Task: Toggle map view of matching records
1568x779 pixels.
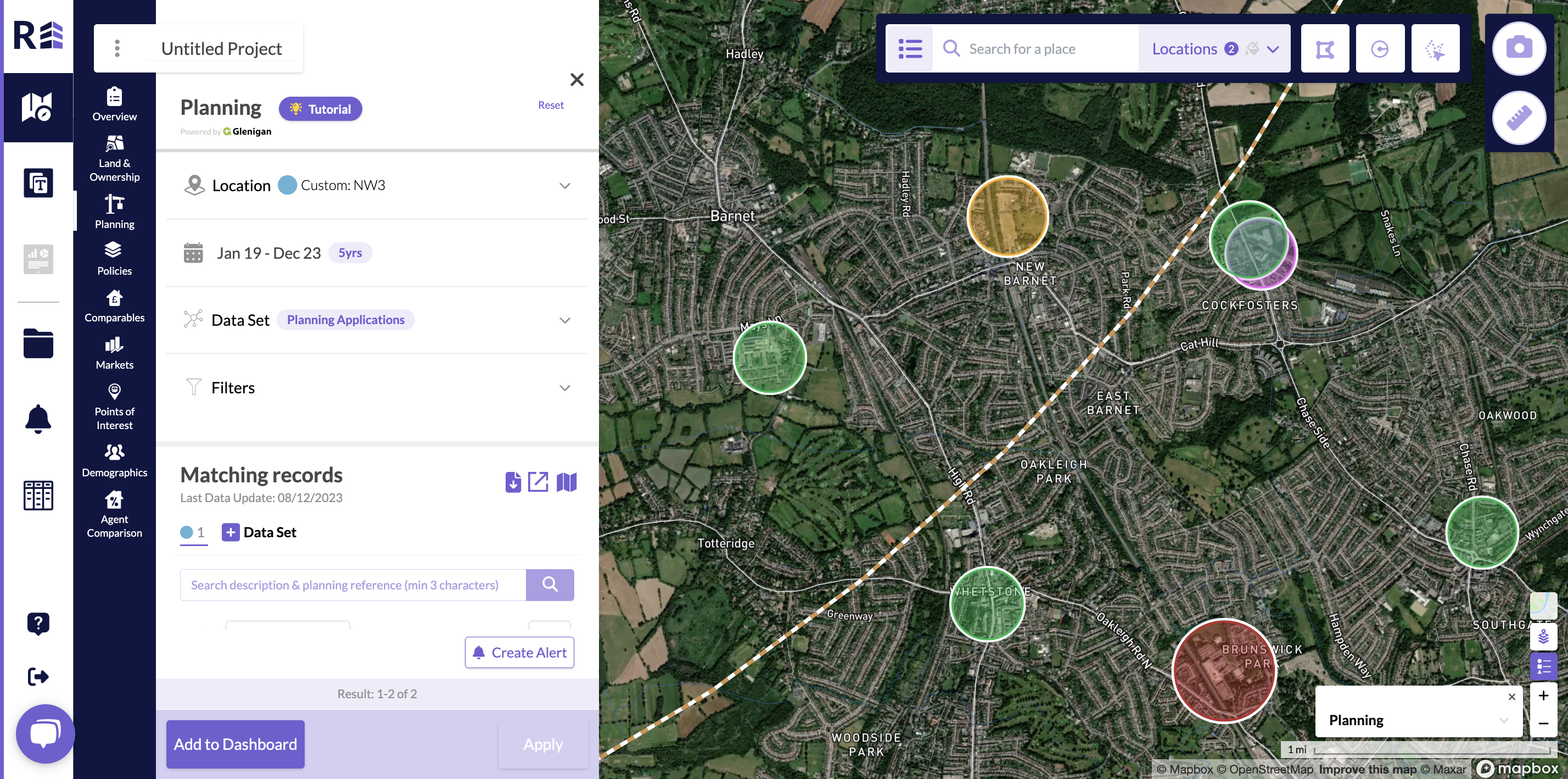Action: click(x=566, y=482)
